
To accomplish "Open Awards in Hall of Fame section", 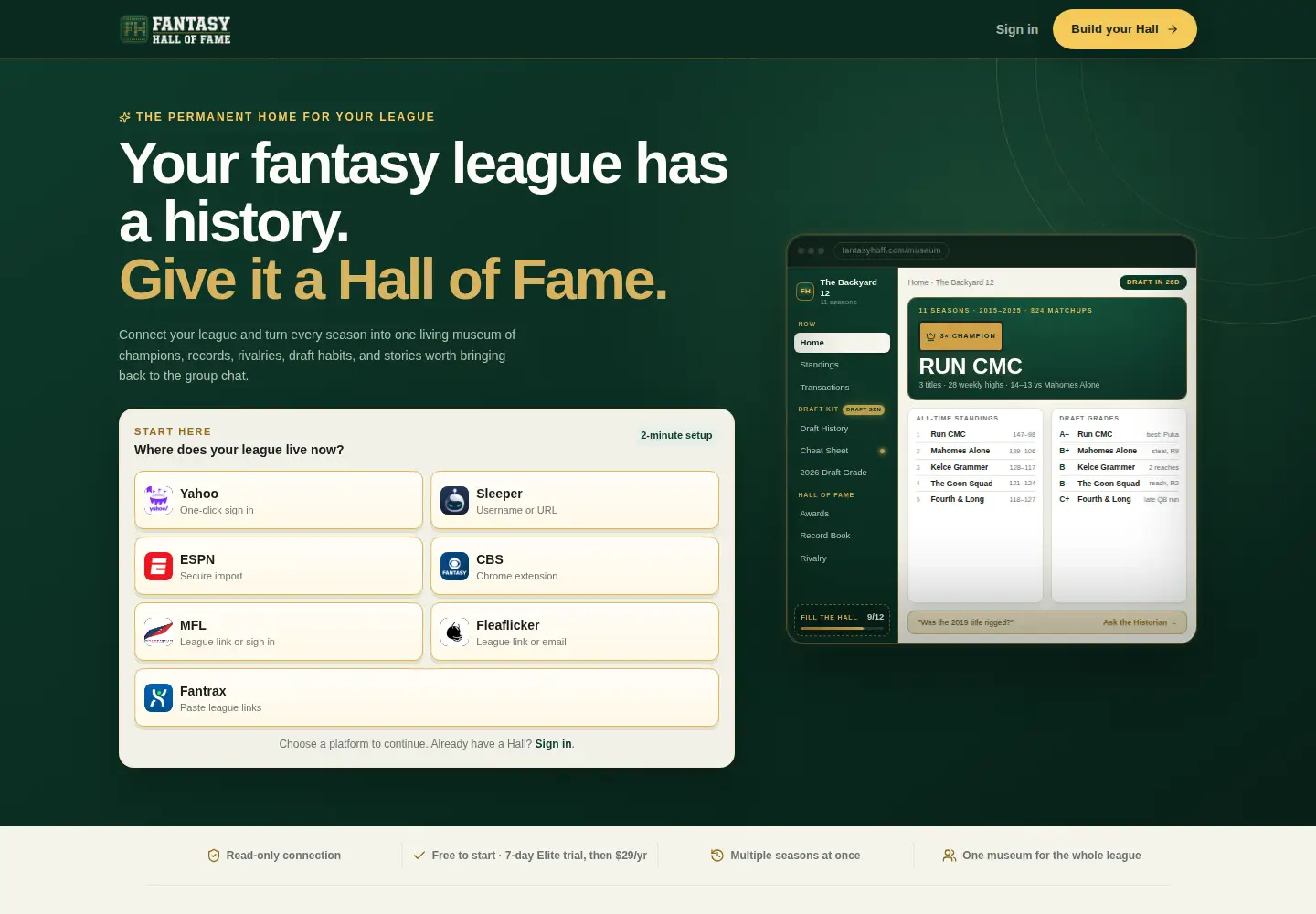I will 842,514.
